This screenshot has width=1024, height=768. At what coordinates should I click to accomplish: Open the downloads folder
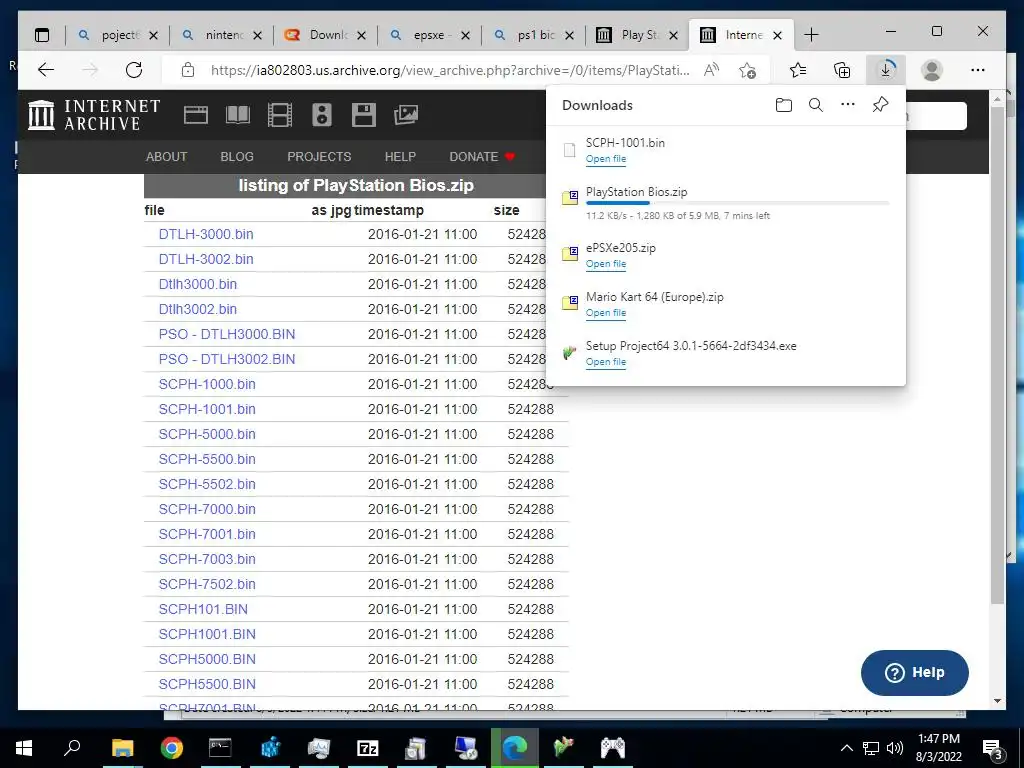coord(784,105)
